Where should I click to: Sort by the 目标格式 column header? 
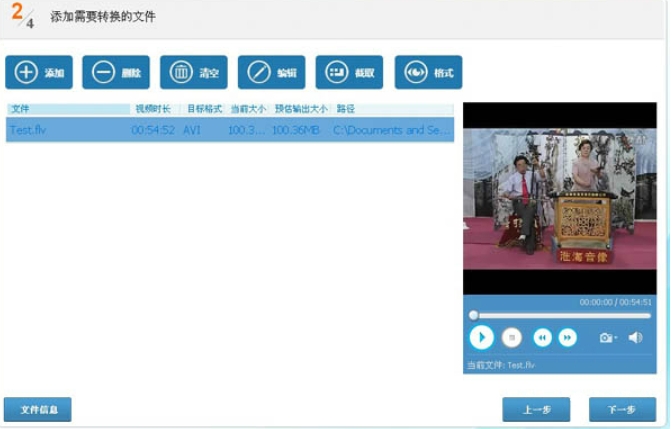(x=204, y=109)
